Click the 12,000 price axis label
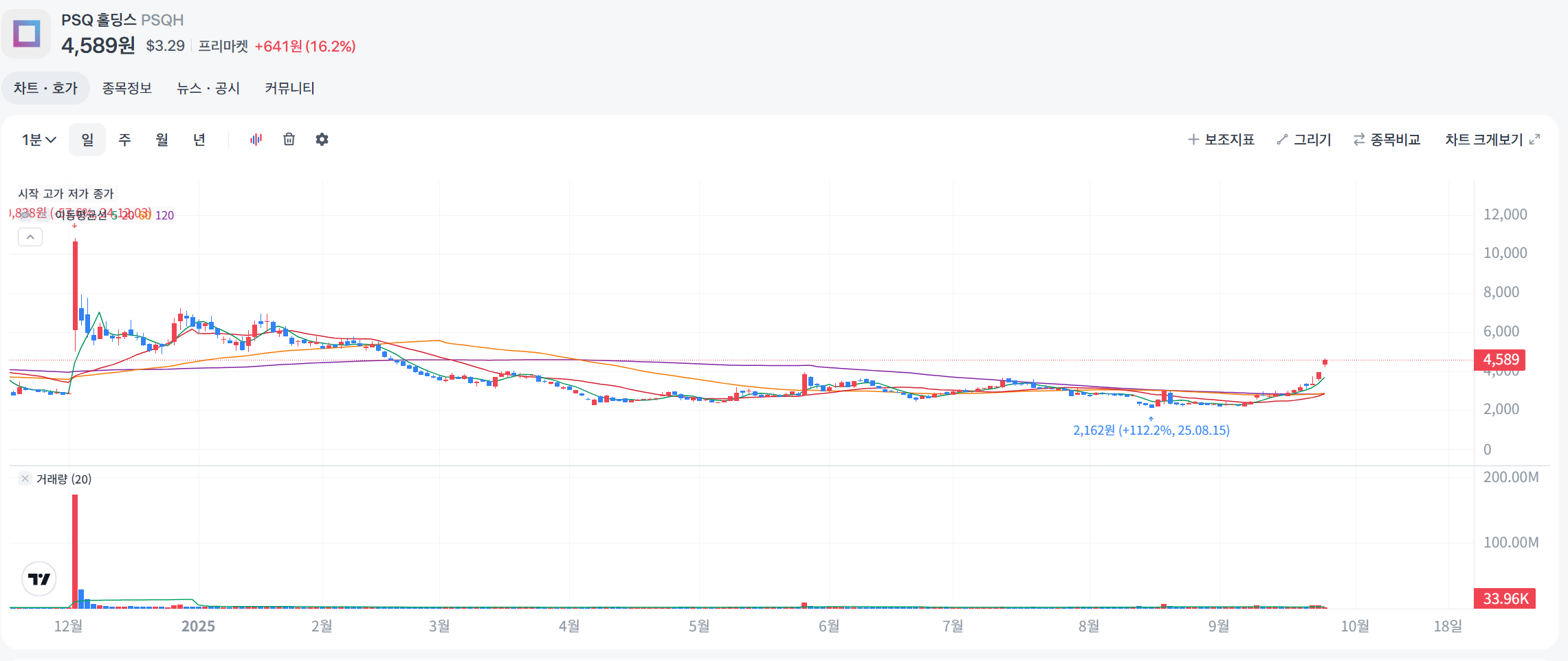The image size is (1568, 661). tap(1505, 214)
